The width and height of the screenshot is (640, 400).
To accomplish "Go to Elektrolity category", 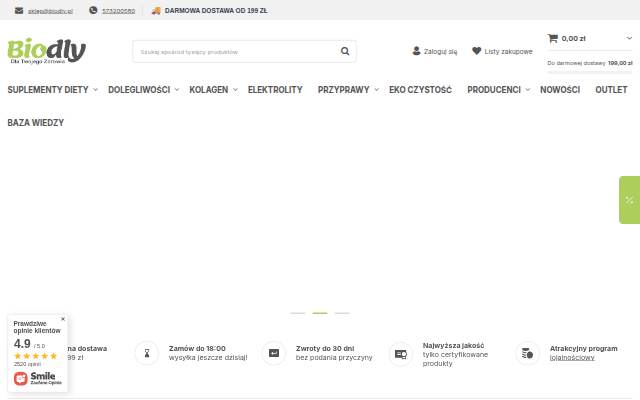I will coord(275,90).
